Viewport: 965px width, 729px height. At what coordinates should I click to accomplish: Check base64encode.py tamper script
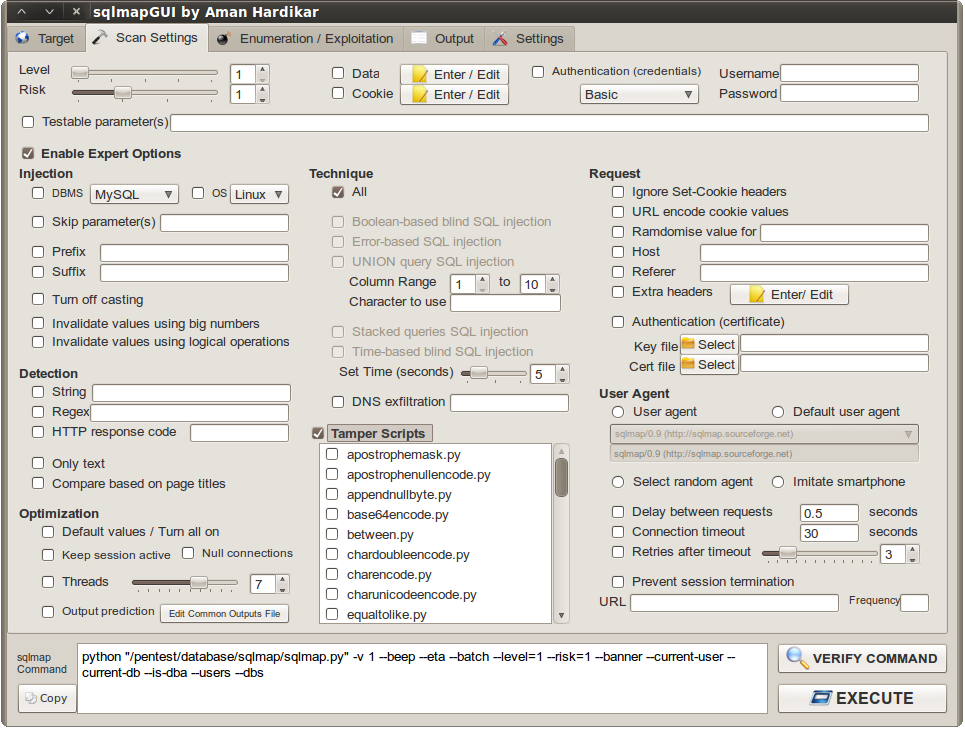[x=332, y=514]
